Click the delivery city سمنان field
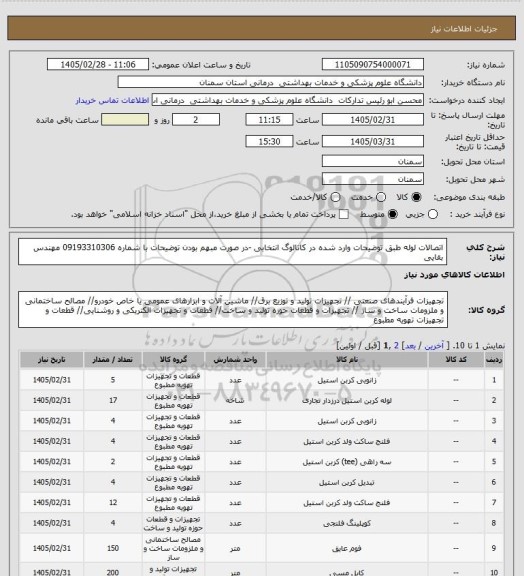Viewport: 524px width, 576px height. pyautogui.click(x=373, y=179)
